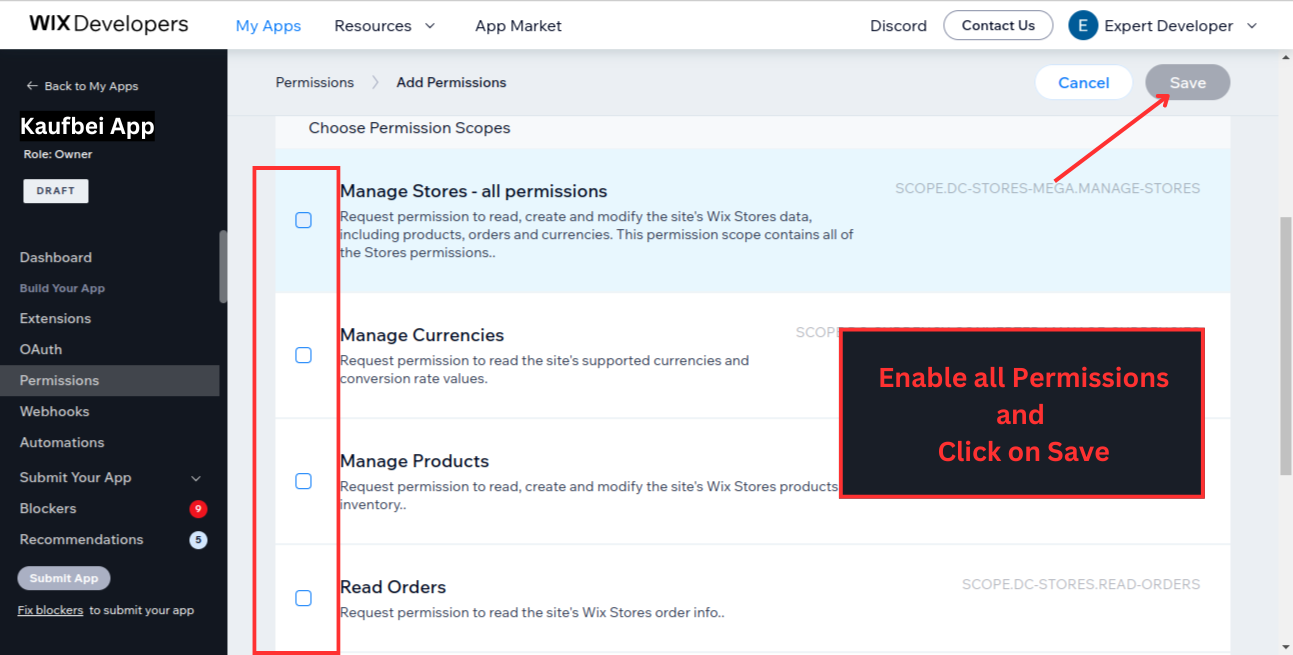
Task: Go to the My Apps tab
Action: [268, 26]
